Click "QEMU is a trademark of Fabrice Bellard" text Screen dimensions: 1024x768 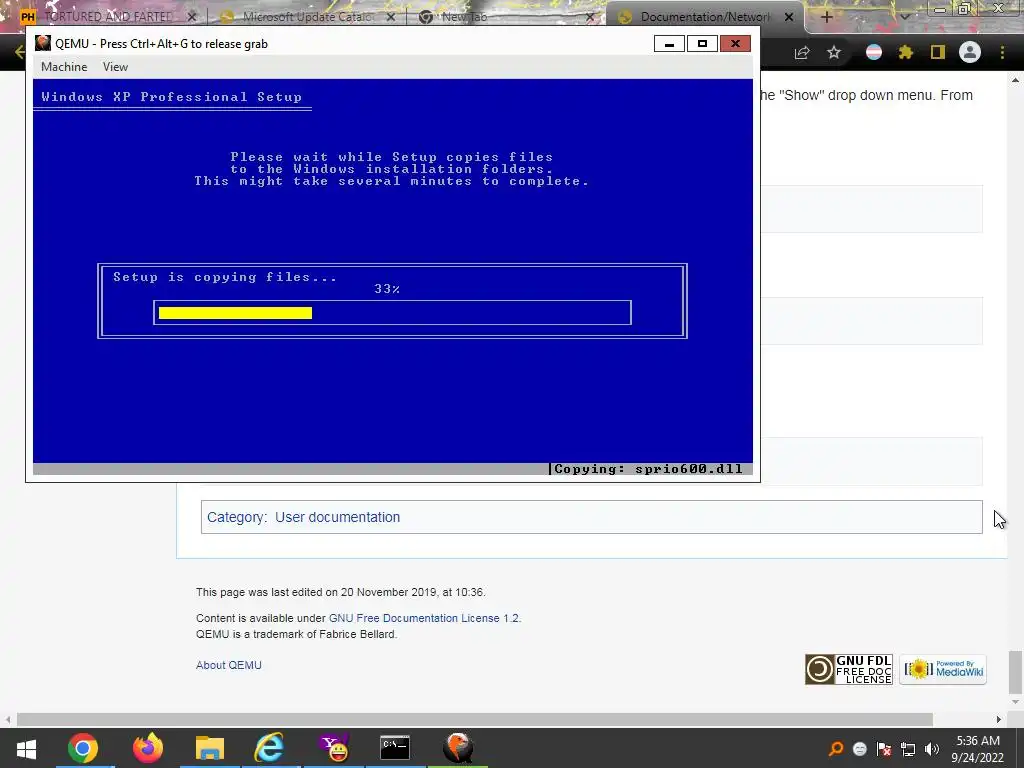point(296,634)
